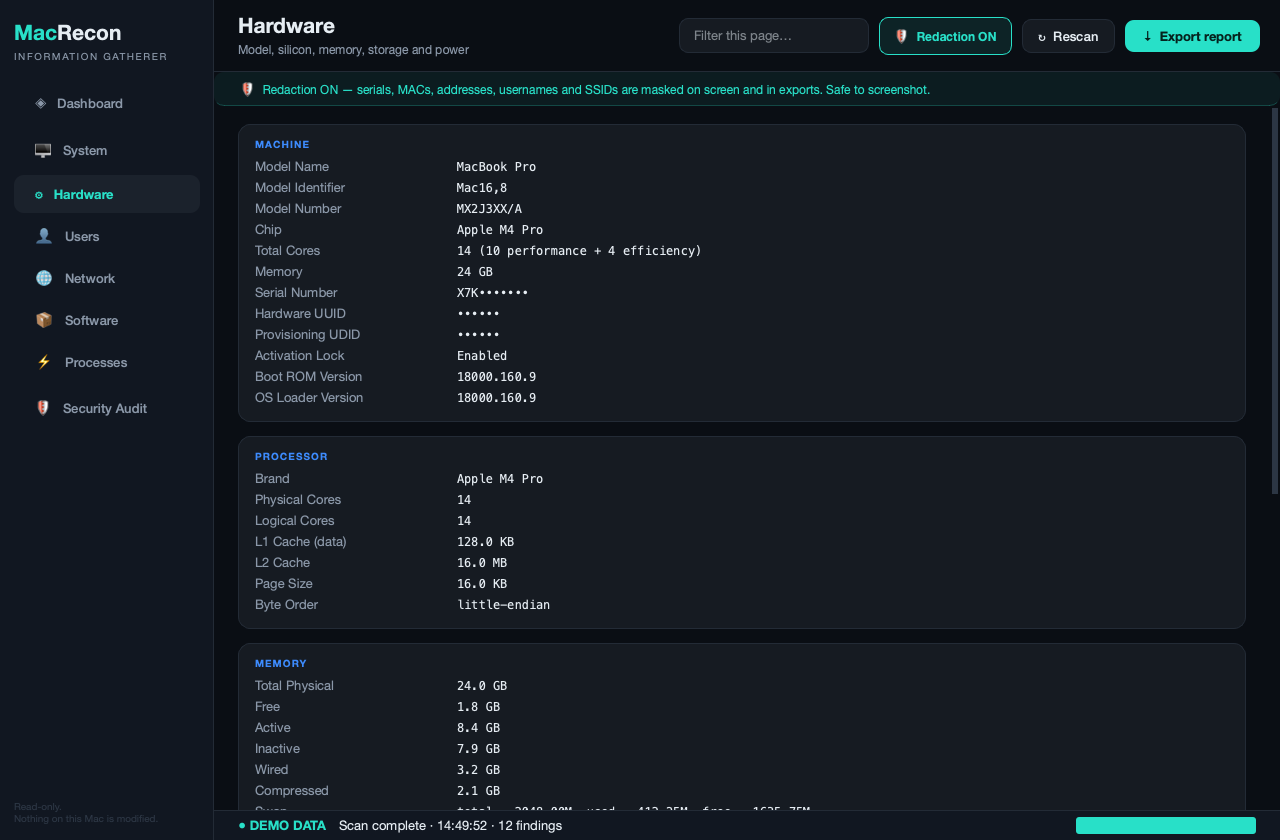The image size is (1280, 840).
Task: Click the 'Model, silicon, memory, storage and power' subtitle
Action: [x=353, y=50]
